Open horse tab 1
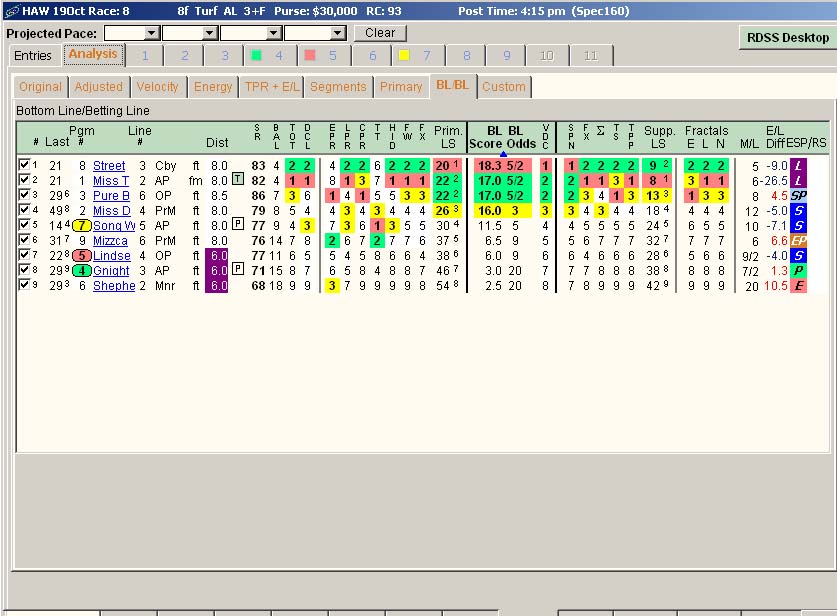 point(145,56)
